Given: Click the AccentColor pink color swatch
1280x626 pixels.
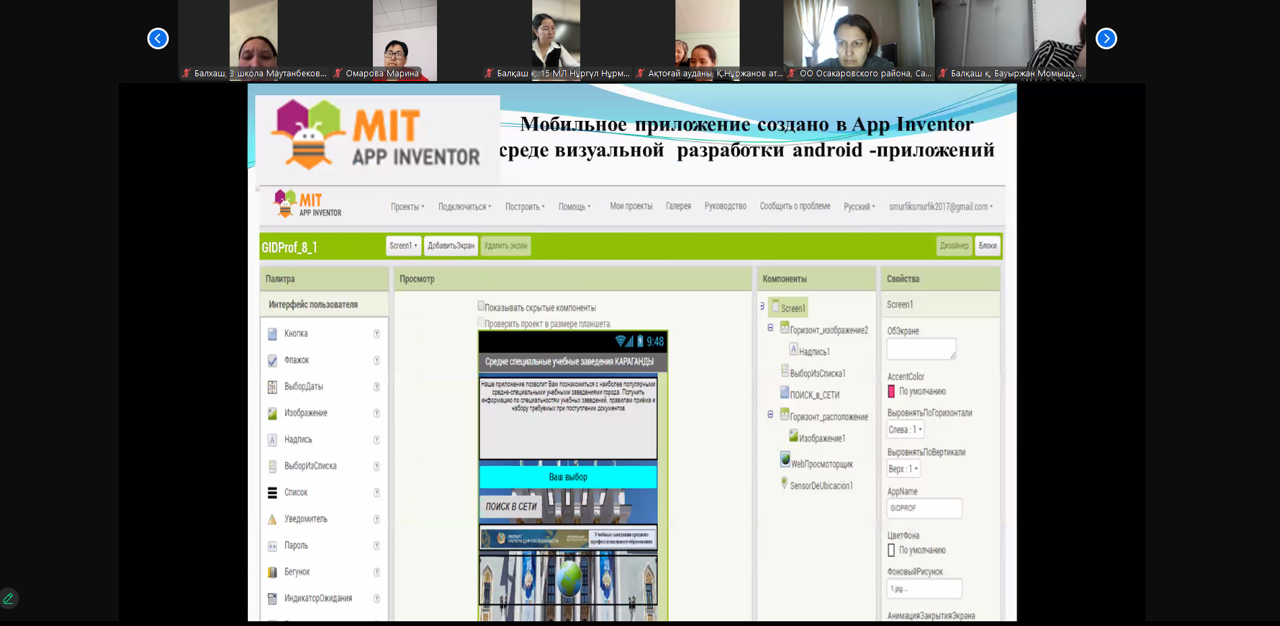Looking at the screenshot, I should pos(891,391).
